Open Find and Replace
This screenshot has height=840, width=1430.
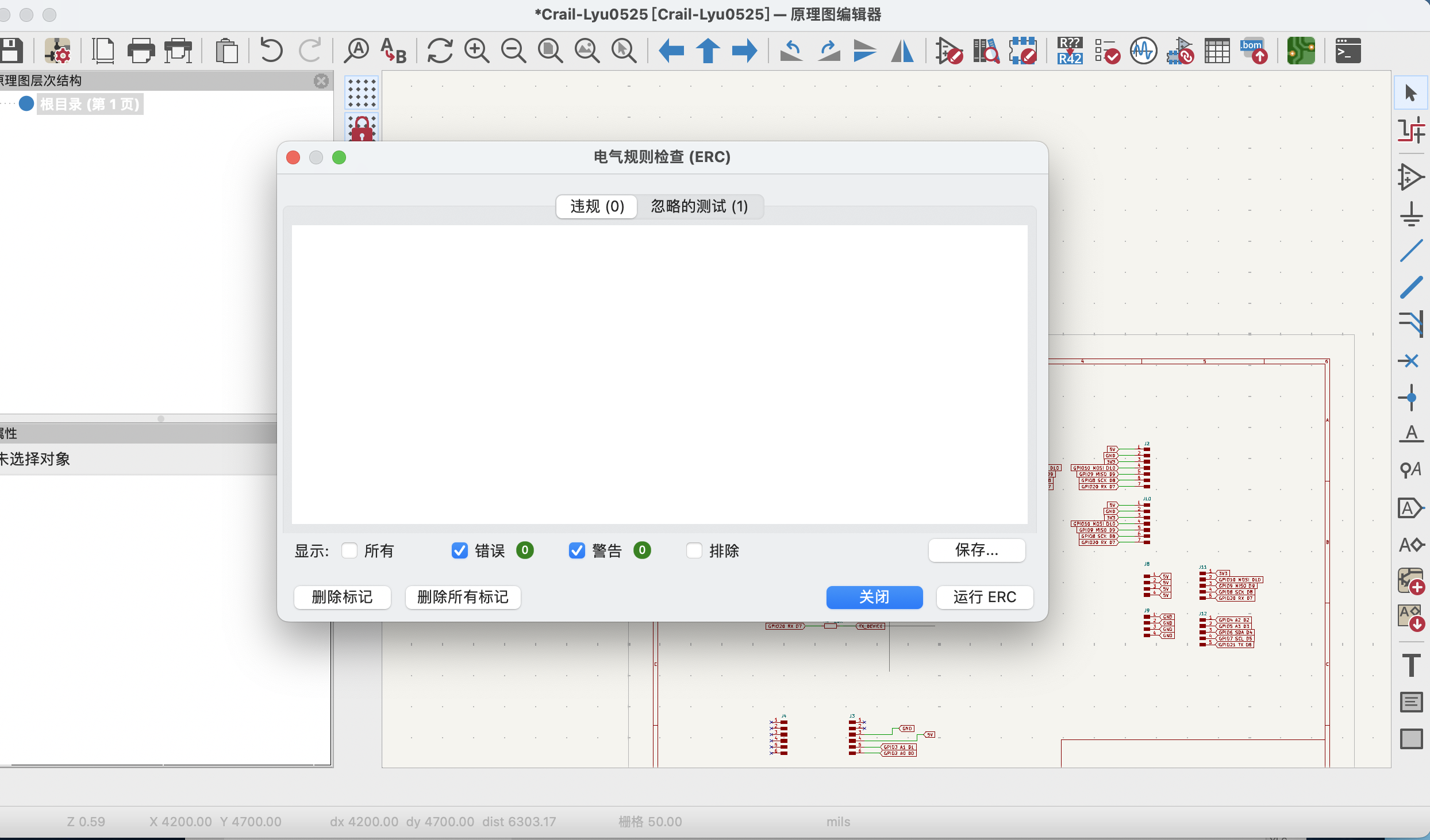[394, 51]
